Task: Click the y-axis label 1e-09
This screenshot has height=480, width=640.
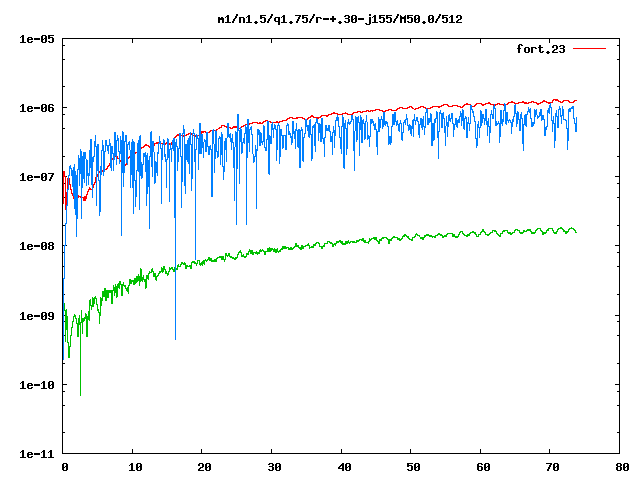Action: 37,316
